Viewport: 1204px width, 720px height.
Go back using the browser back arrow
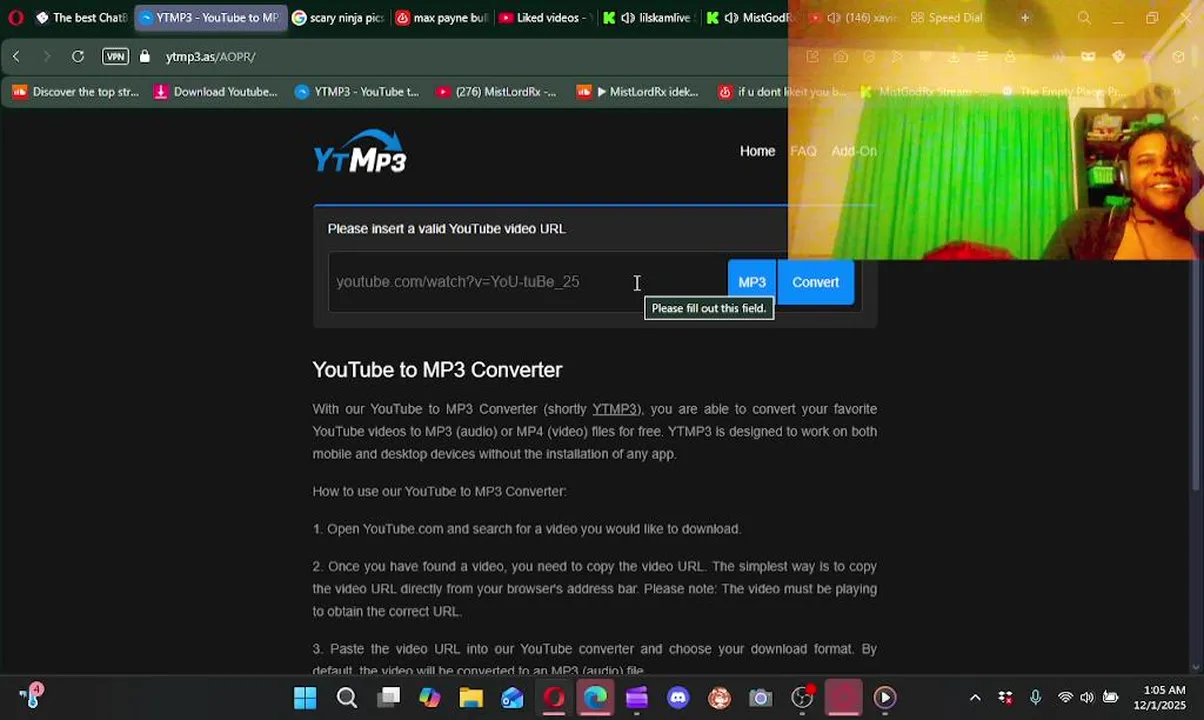tap(16, 56)
